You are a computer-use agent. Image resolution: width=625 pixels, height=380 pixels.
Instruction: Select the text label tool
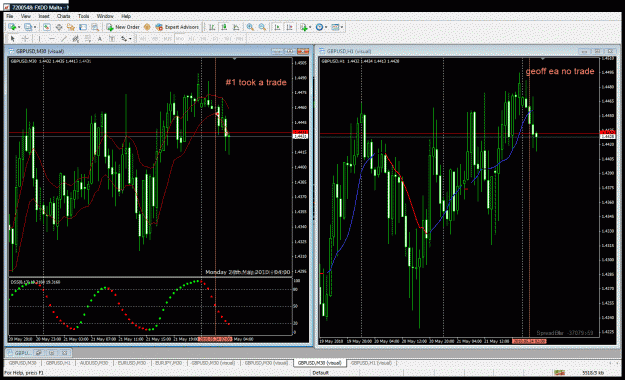click(x=112, y=39)
